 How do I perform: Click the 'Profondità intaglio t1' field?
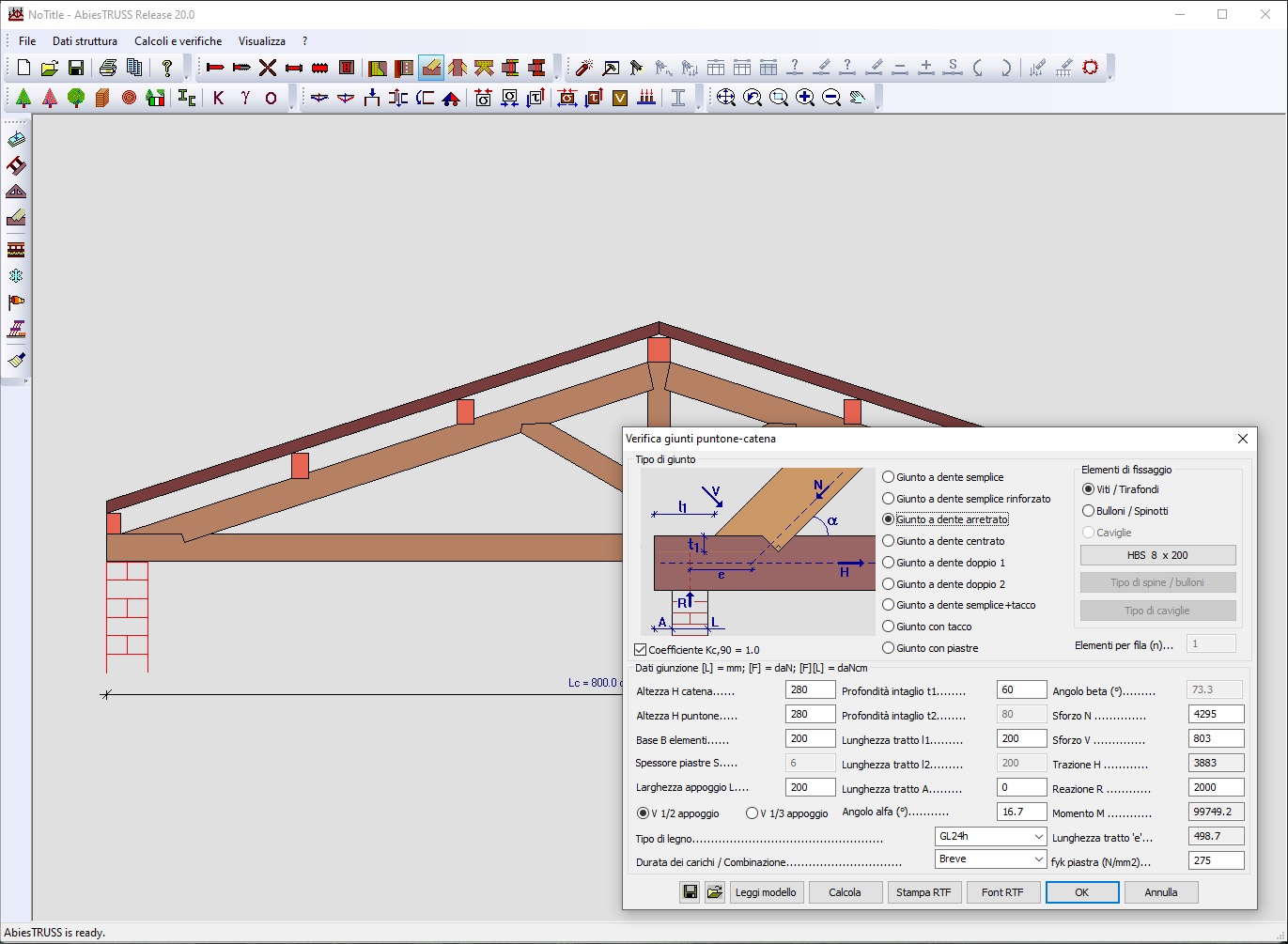(x=1021, y=689)
